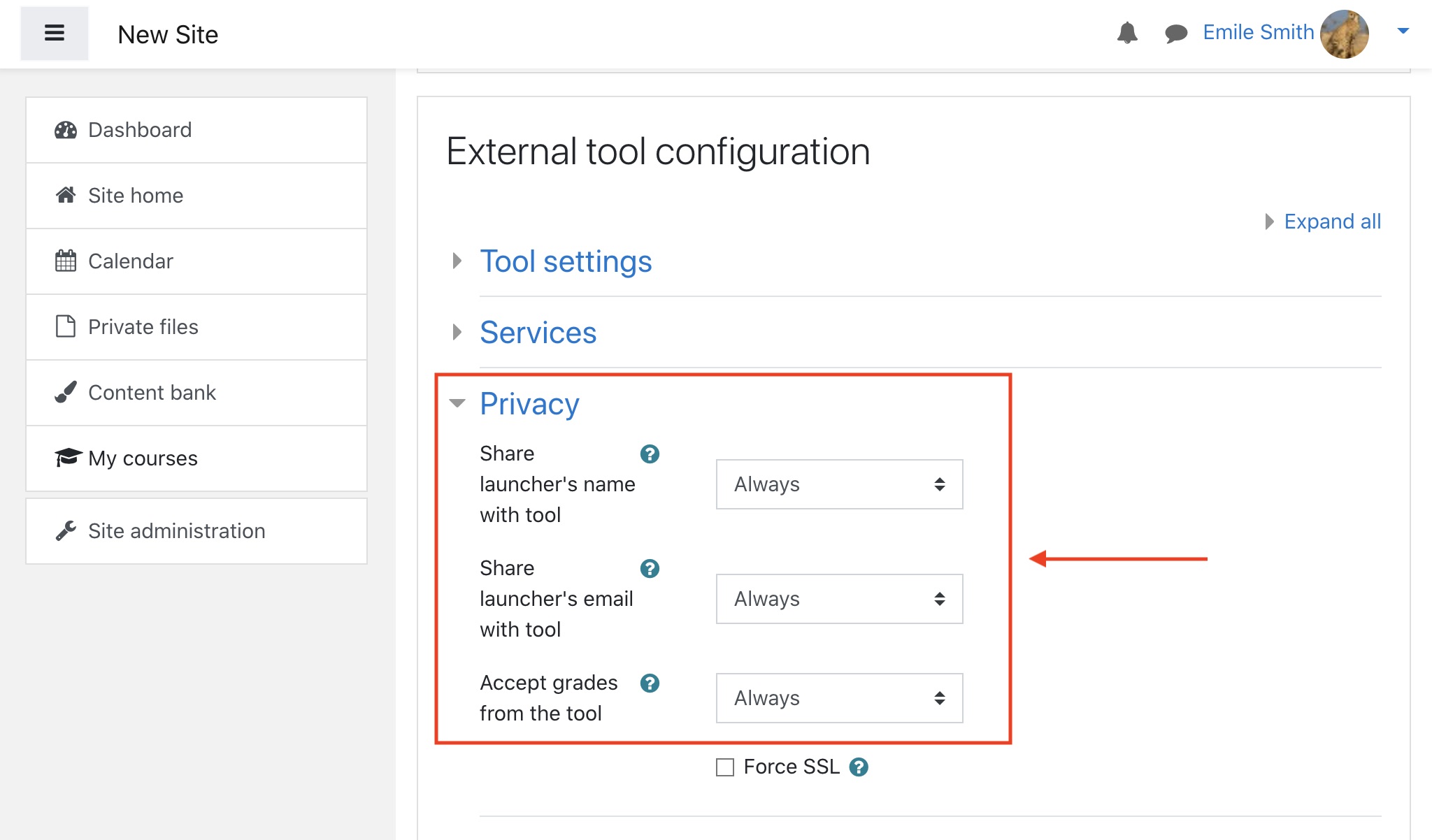Click the Emile Smith profile avatar
The height and width of the screenshot is (840, 1432).
tap(1344, 34)
